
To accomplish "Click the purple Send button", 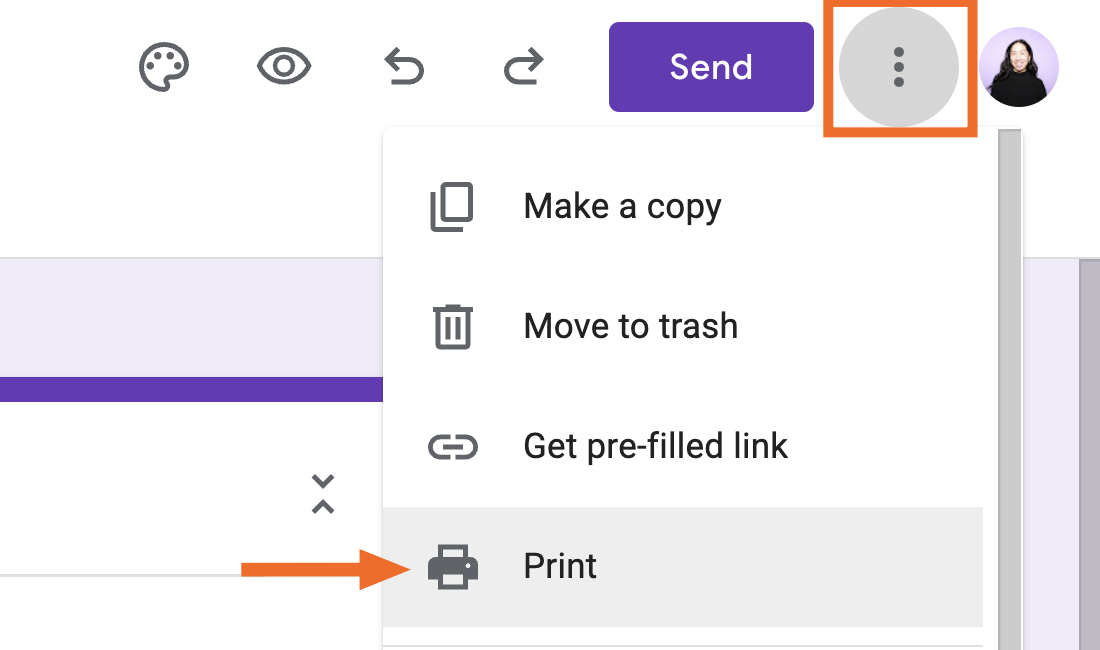I will 711,67.
